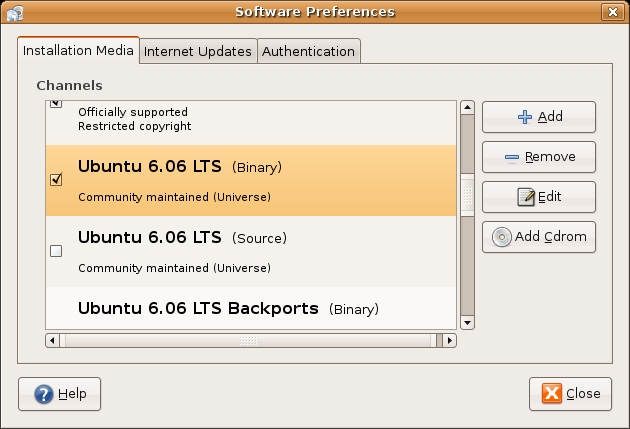Click the Software Preferences title bar icon
Viewport: 630px width, 429px height.
click(x=15, y=13)
